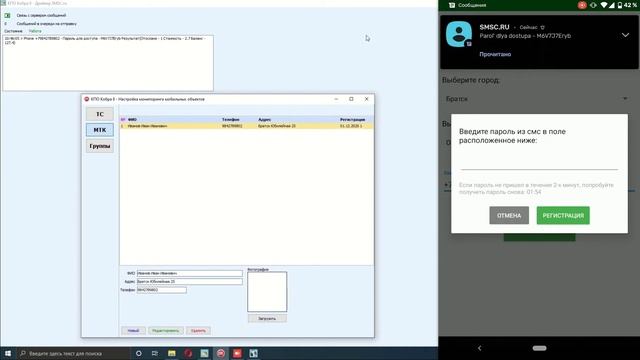Click the Регистрация column header

(352, 120)
